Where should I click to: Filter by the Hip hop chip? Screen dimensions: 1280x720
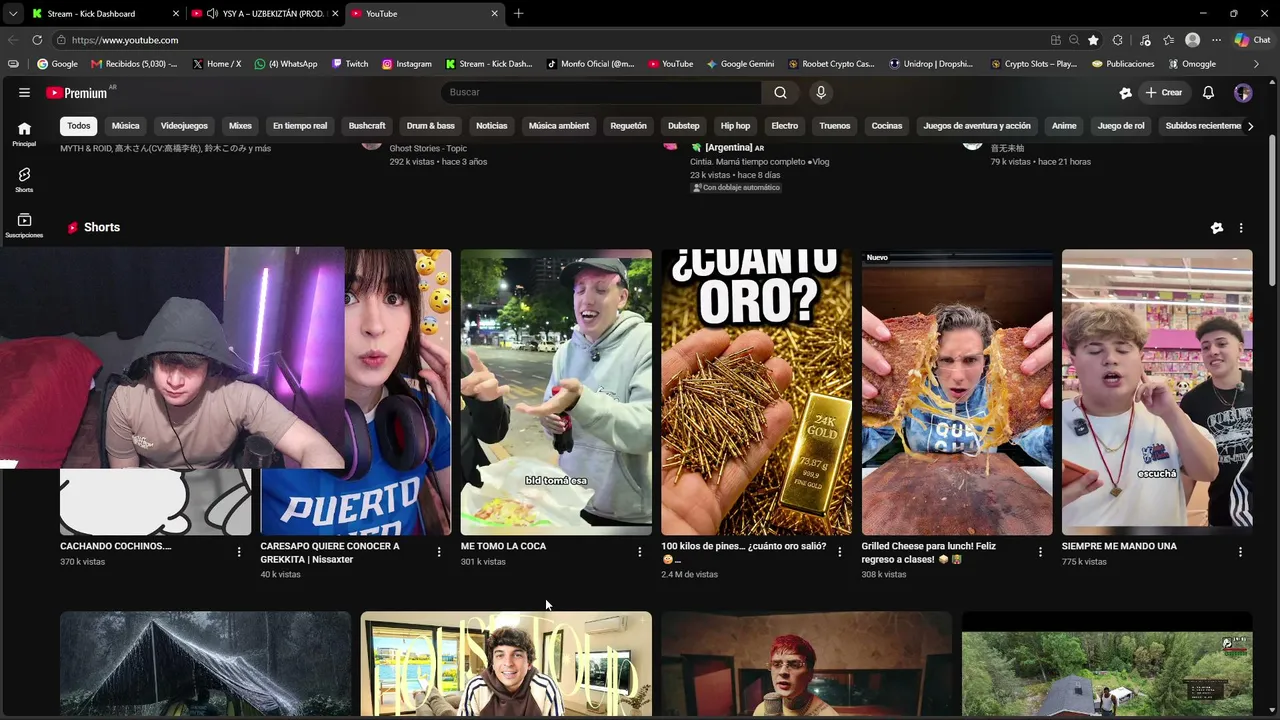(x=735, y=126)
